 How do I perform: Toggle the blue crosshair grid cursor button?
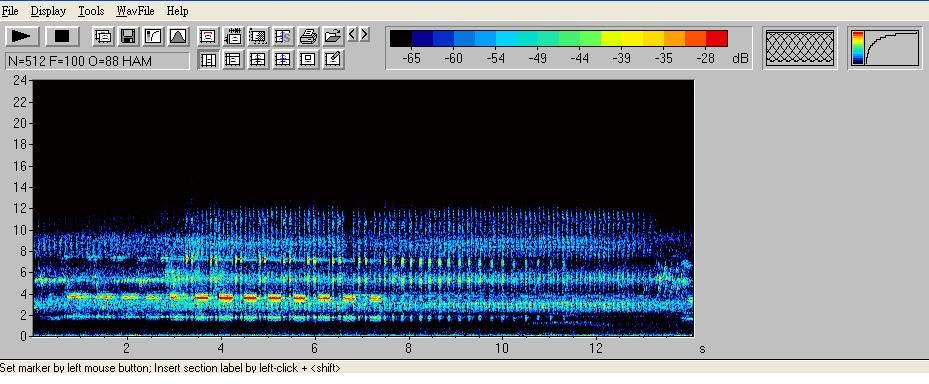pos(283,59)
